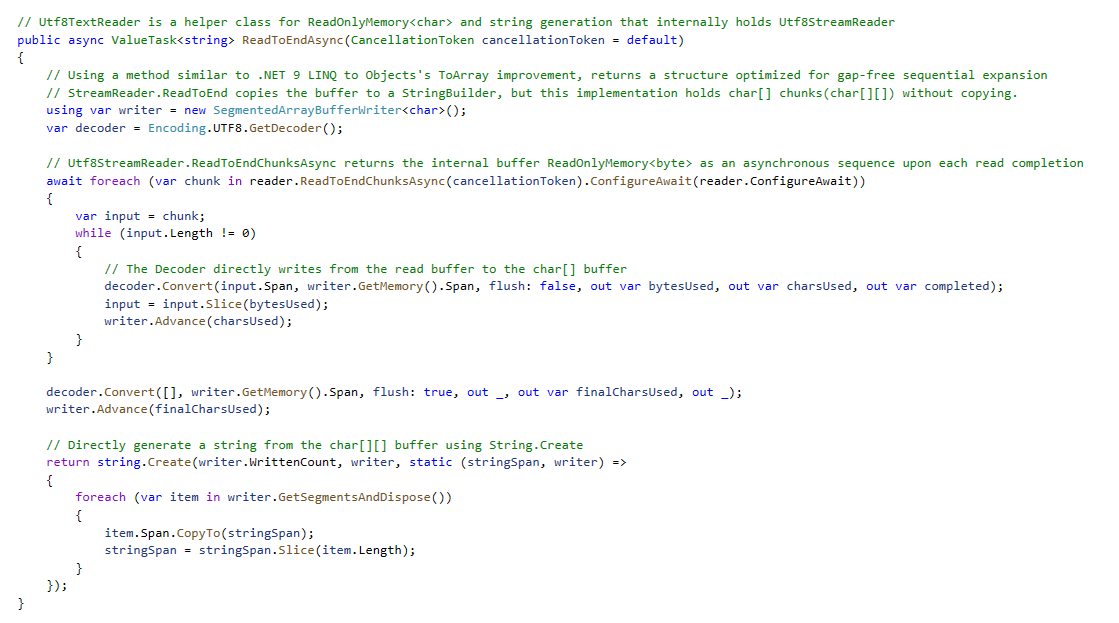Click 'out var completed' in the first Convert call
1119x623 pixels.
pyautogui.click(x=928, y=286)
